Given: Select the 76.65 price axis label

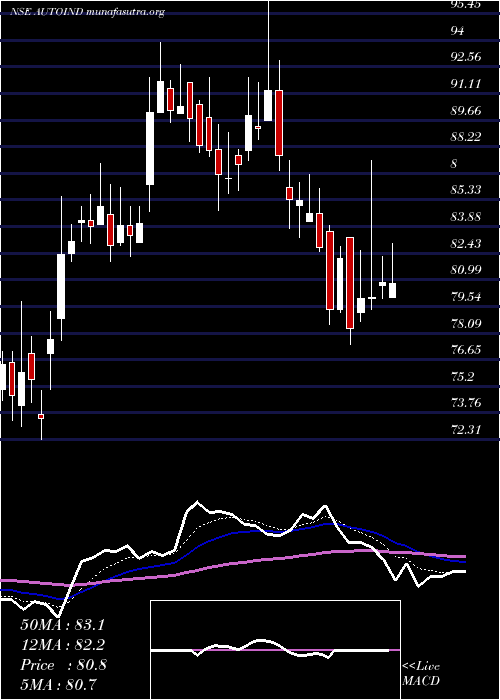Looking at the screenshot, I should click(x=467, y=350).
